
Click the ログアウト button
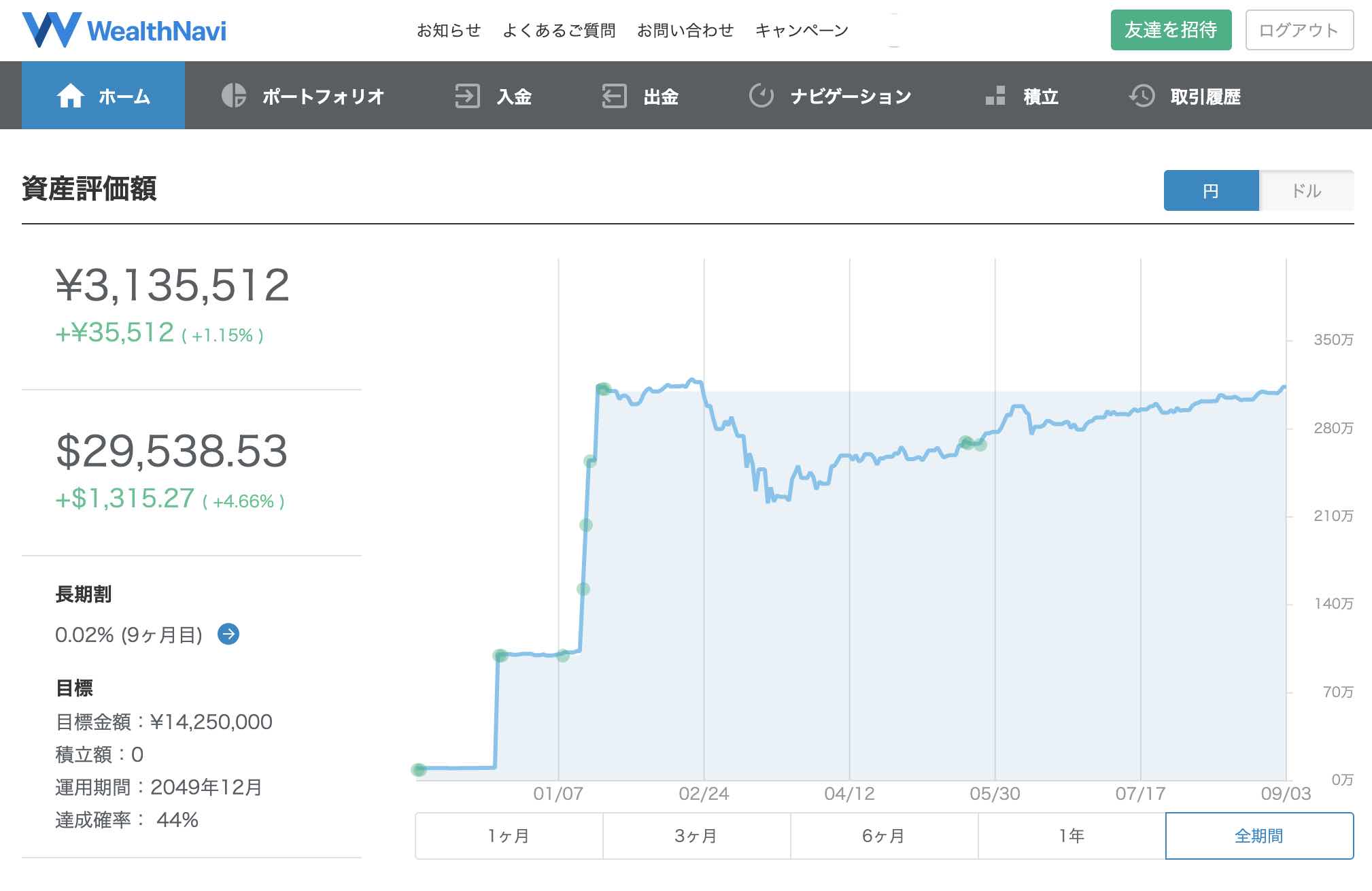click(x=1299, y=30)
